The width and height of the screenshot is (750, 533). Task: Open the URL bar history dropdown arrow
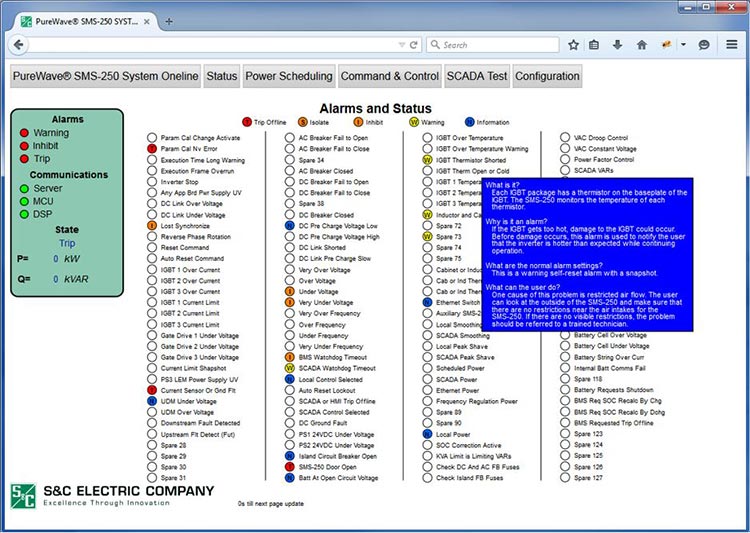(401, 44)
